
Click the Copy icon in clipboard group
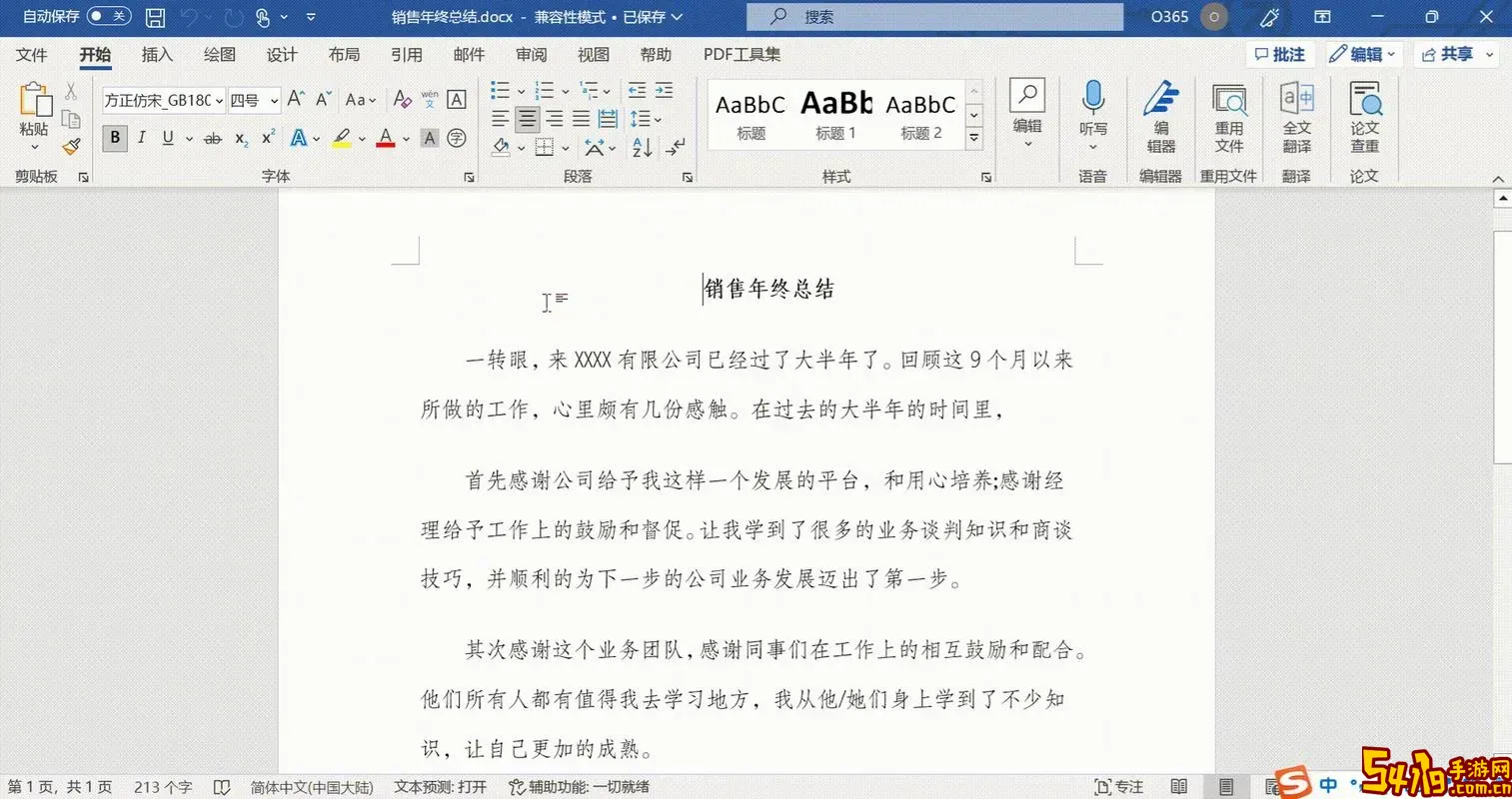71,119
